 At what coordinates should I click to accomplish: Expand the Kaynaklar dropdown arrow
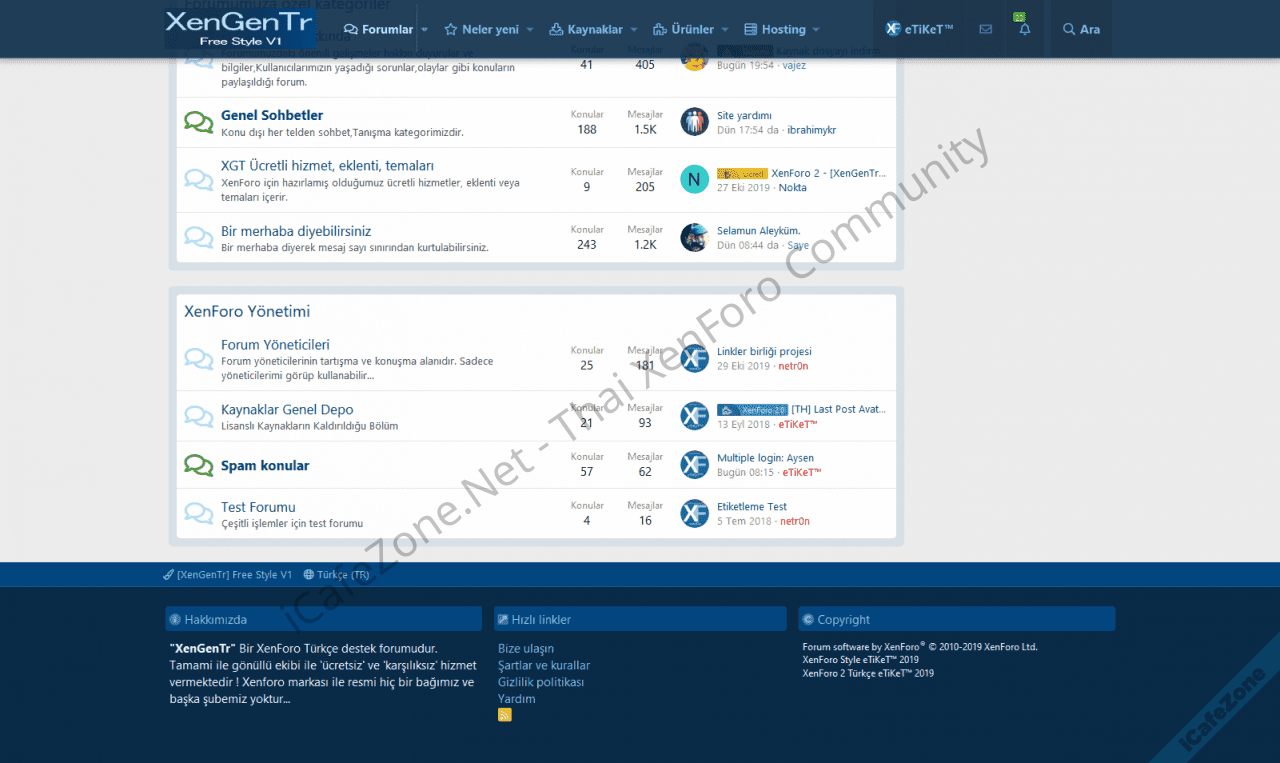634,30
